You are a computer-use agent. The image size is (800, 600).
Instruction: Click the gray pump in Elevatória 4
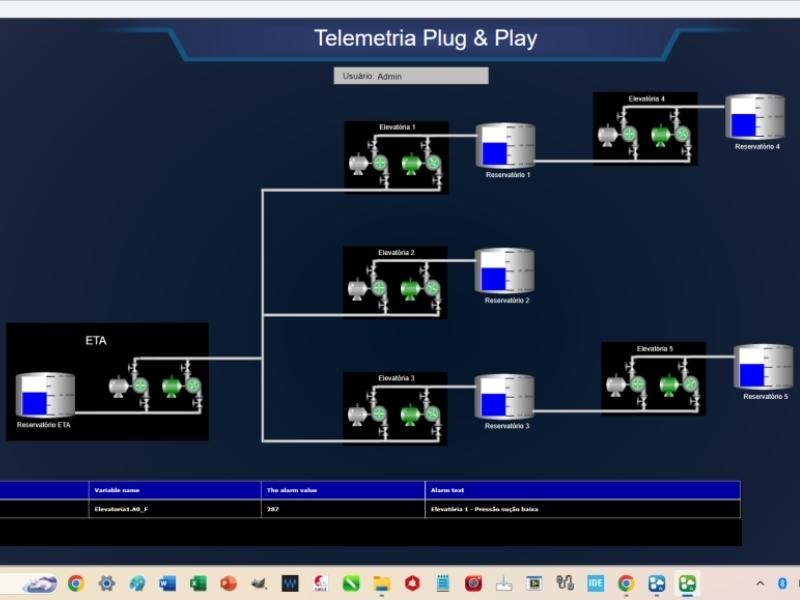[606, 134]
